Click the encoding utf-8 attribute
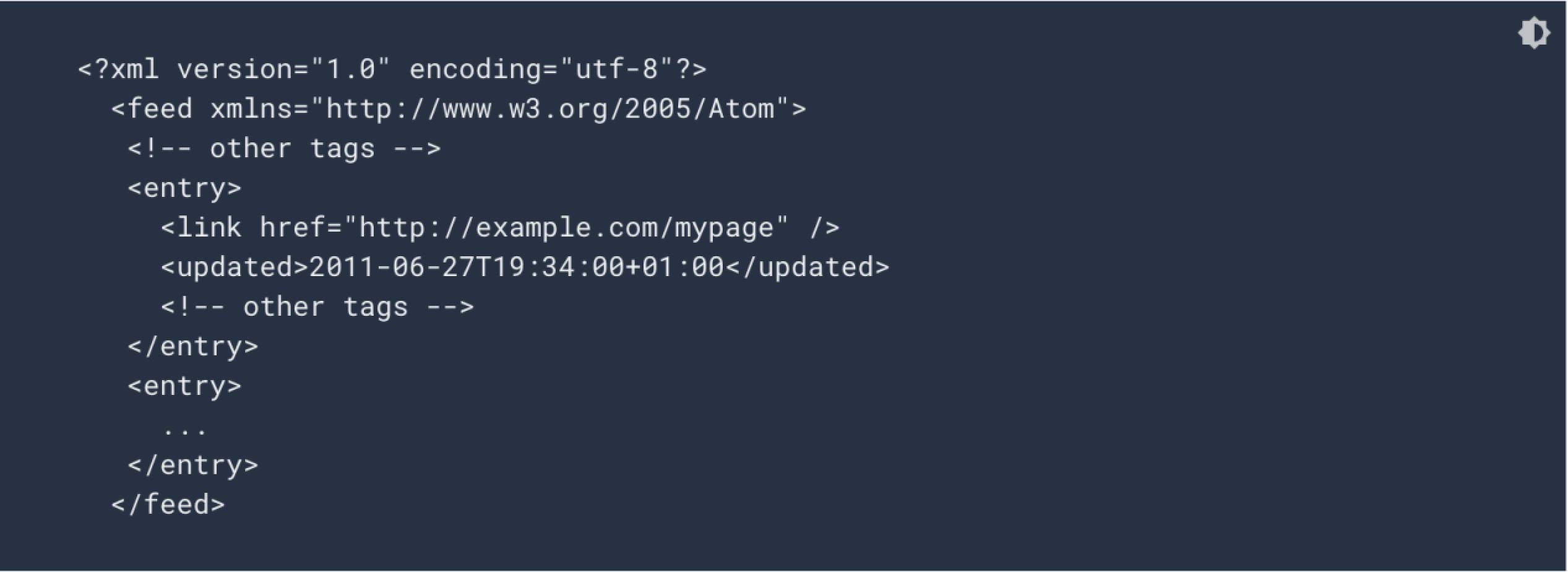1568x572 pixels. pyautogui.click(x=541, y=69)
